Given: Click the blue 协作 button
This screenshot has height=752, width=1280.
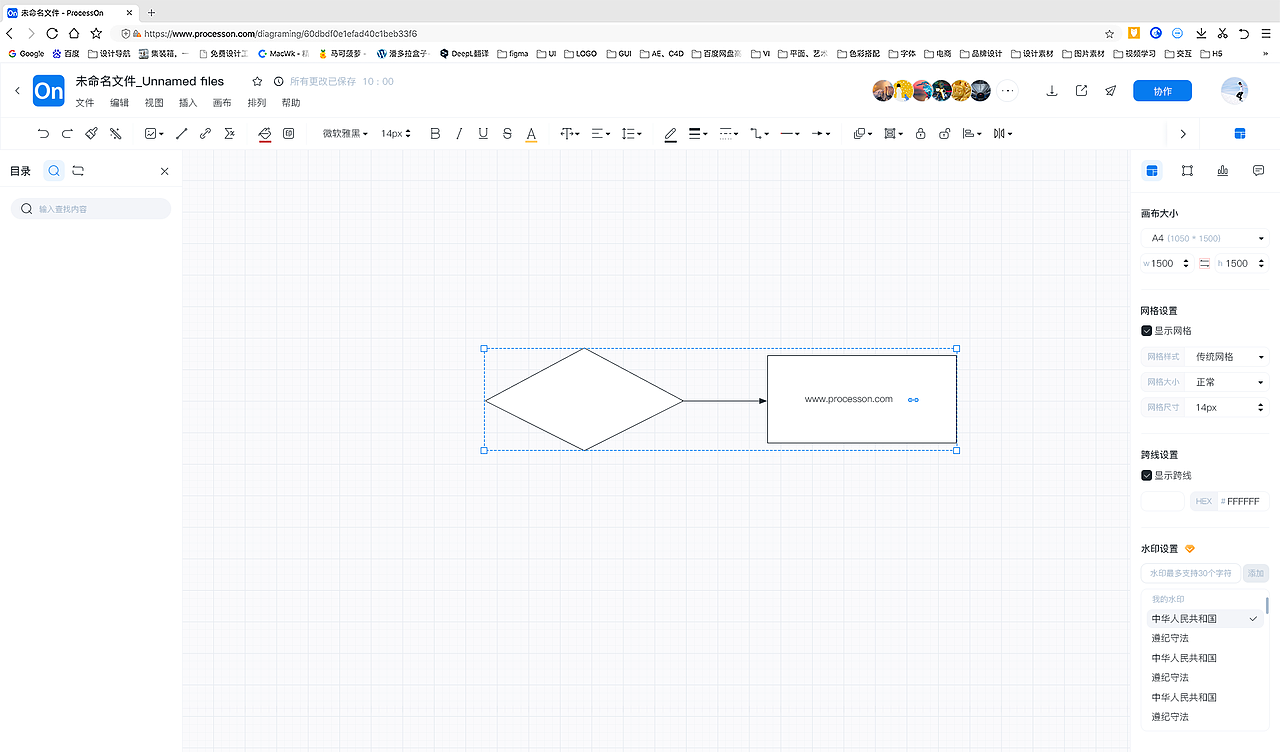Looking at the screenshot, I should point(1162,91).
